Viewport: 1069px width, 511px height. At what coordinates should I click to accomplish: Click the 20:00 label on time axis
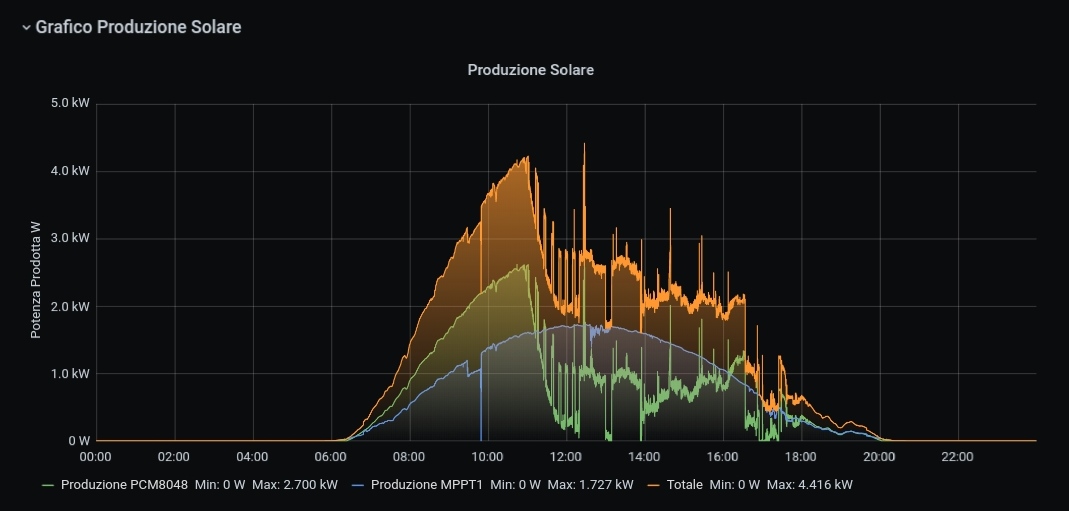(x=879, y=457)
